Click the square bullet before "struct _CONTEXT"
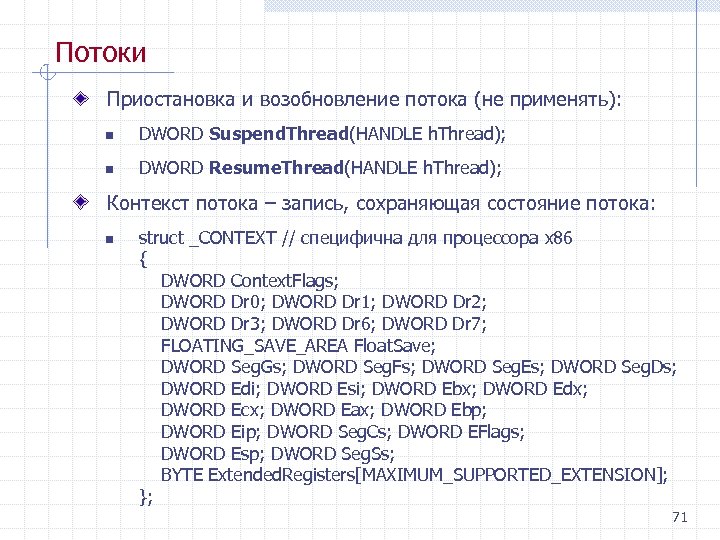The width and height of the screenshot is (720, 540). point(109,239)
